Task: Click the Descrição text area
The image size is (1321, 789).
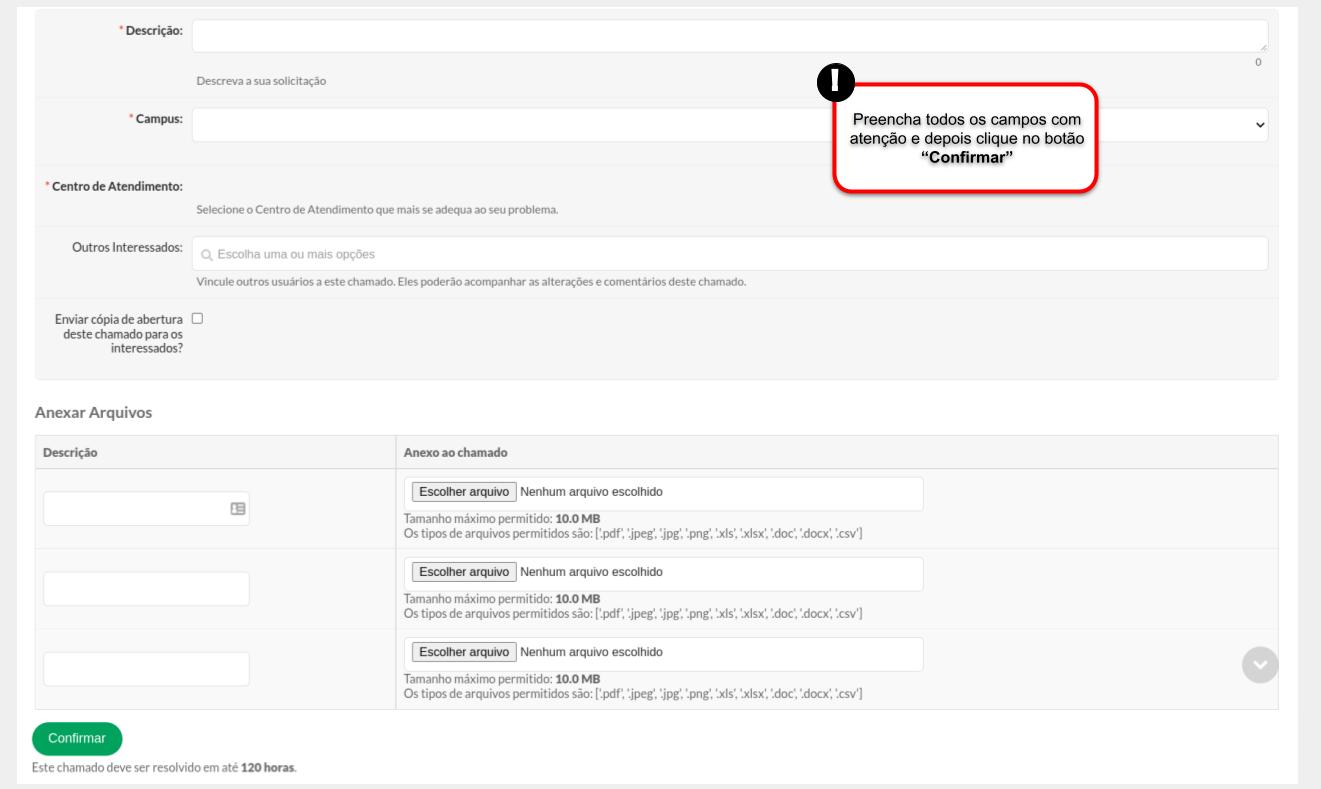Action: click(x=728, y=36)
